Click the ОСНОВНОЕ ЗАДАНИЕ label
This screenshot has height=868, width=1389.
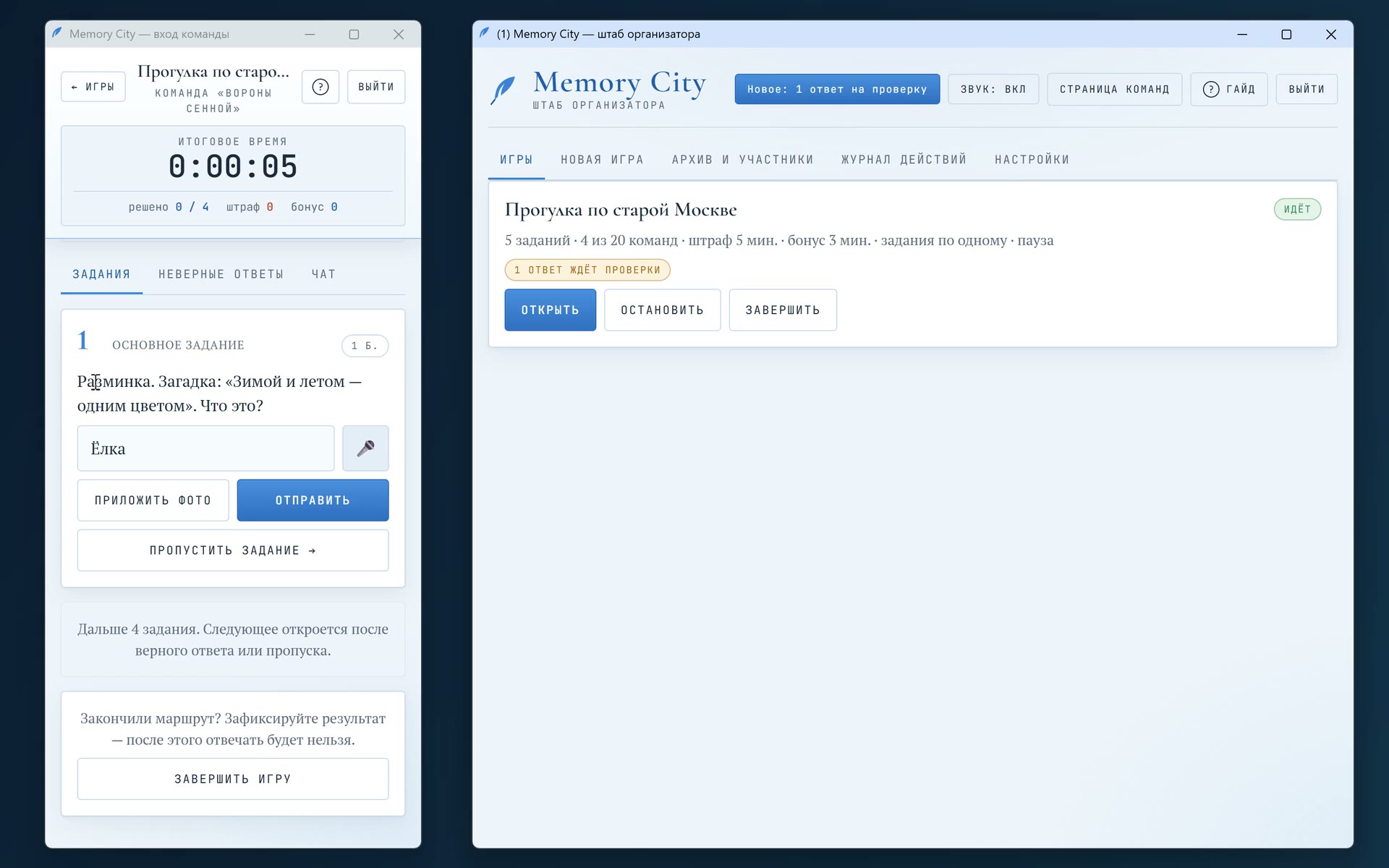click(x=178, y=346)
